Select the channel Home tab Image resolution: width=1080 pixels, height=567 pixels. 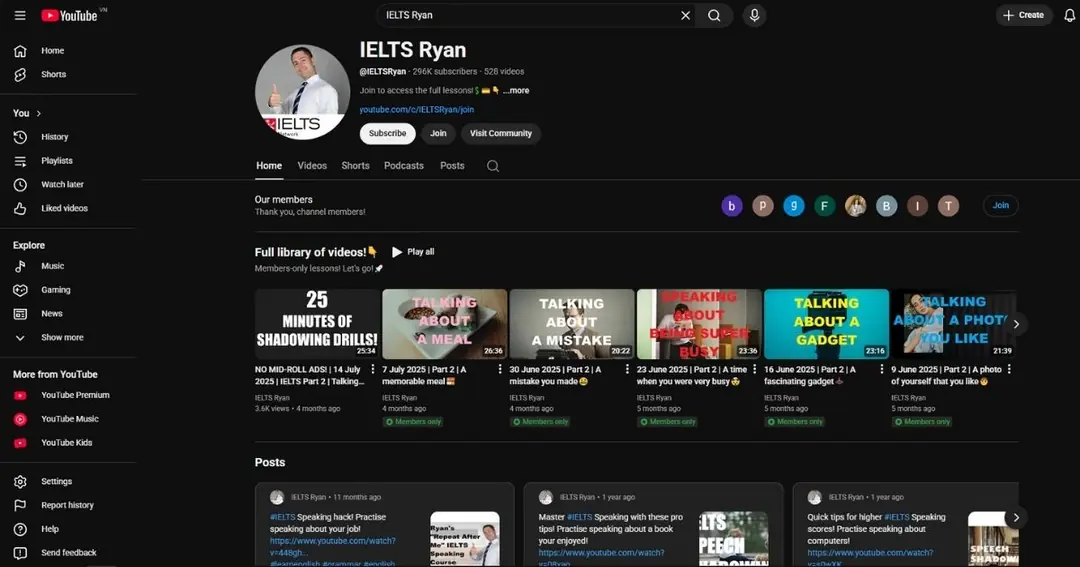(269, 166)
